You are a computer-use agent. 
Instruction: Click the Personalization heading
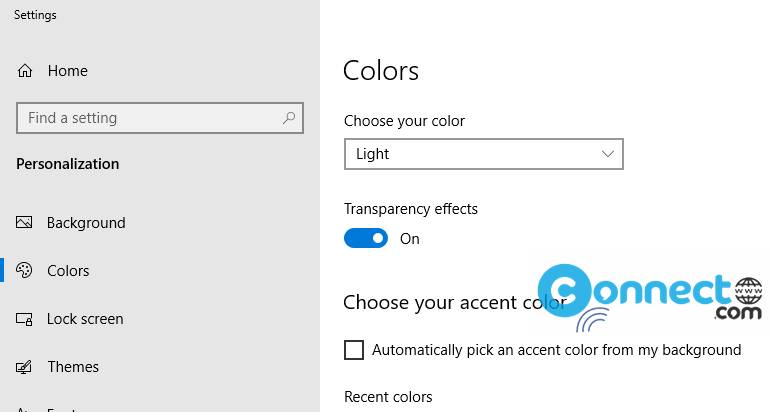pos(68,164)
